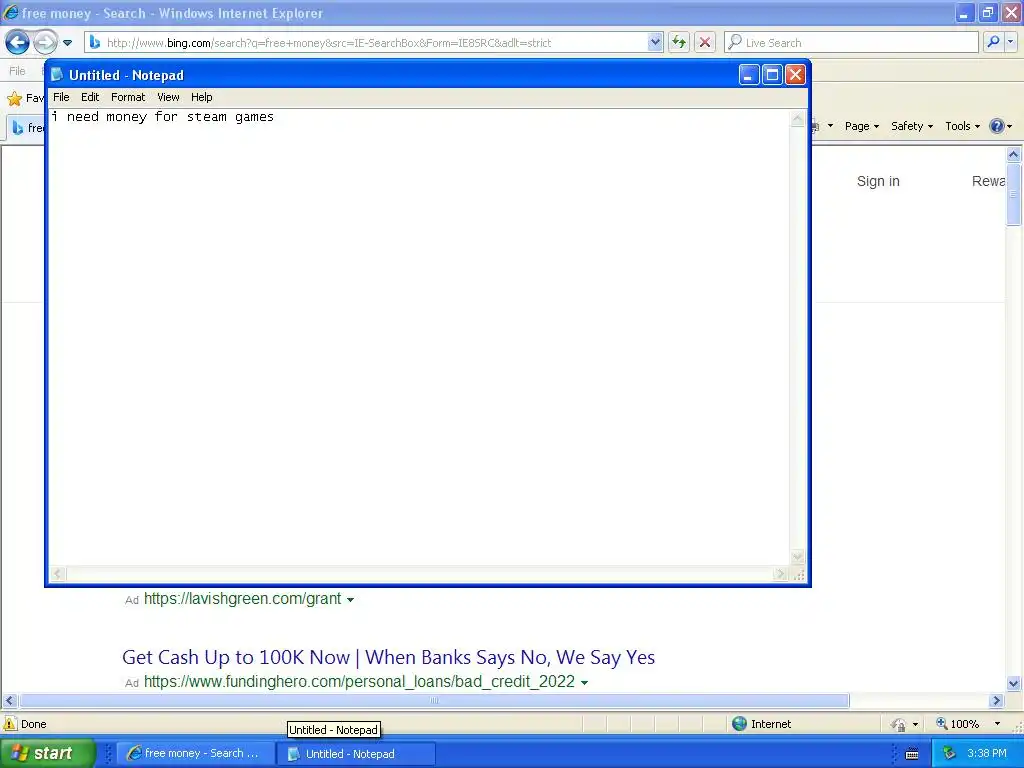1024x768 pixels.
Task: Open the Tools menu in IE toolbar
Action: tap(962, 126)
